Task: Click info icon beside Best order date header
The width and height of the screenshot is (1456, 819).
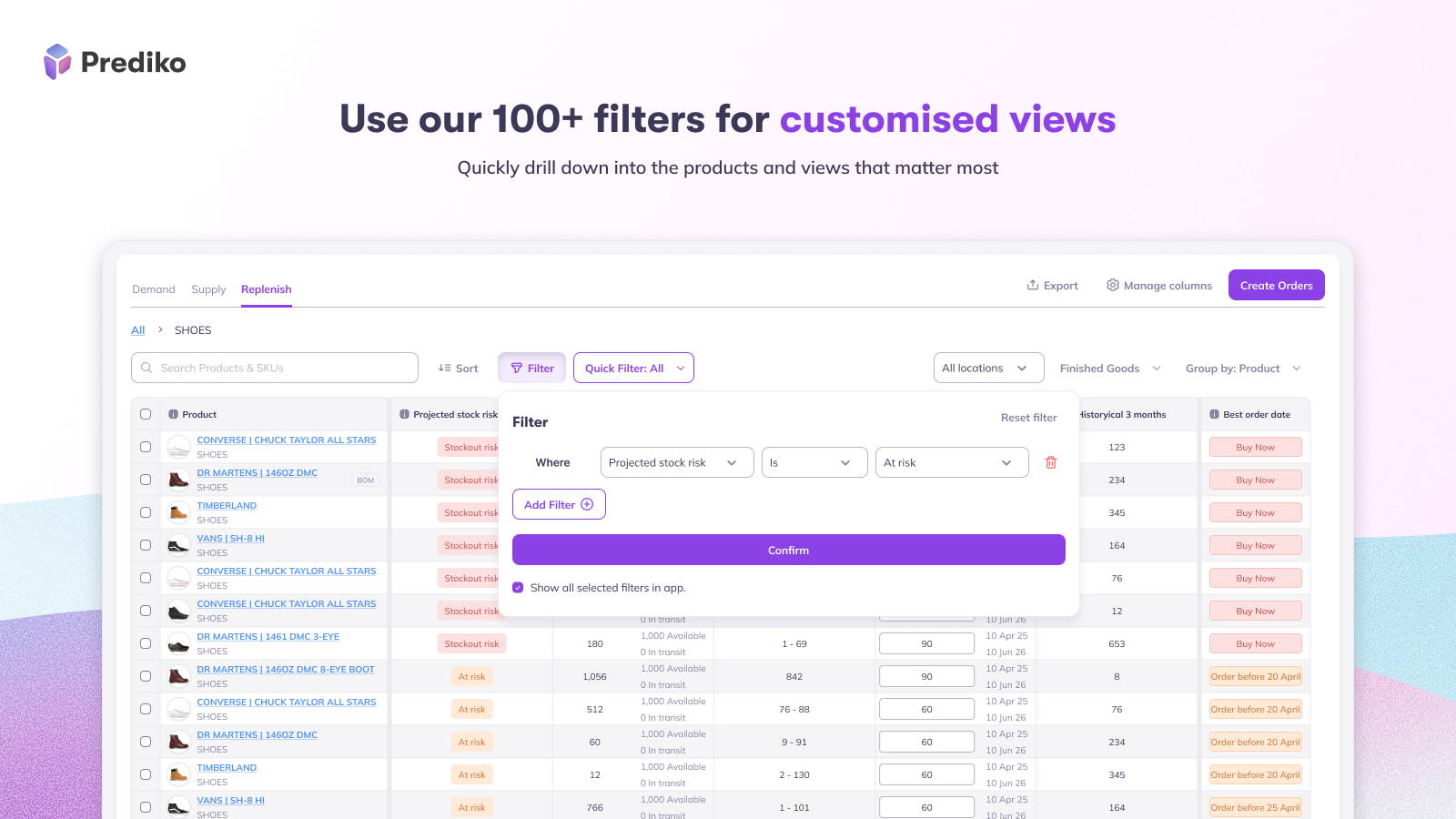Action: (x=1214, y=414)
